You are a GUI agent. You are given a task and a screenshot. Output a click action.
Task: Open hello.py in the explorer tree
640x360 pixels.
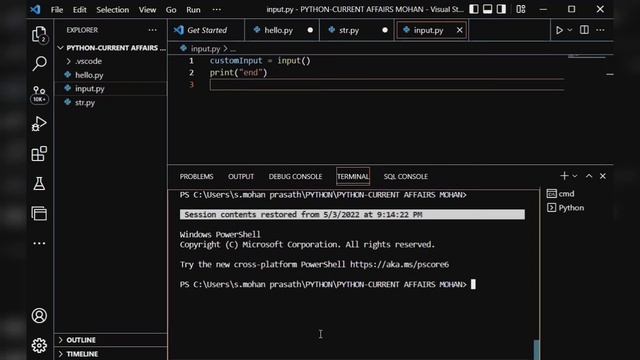pos(111,75)
